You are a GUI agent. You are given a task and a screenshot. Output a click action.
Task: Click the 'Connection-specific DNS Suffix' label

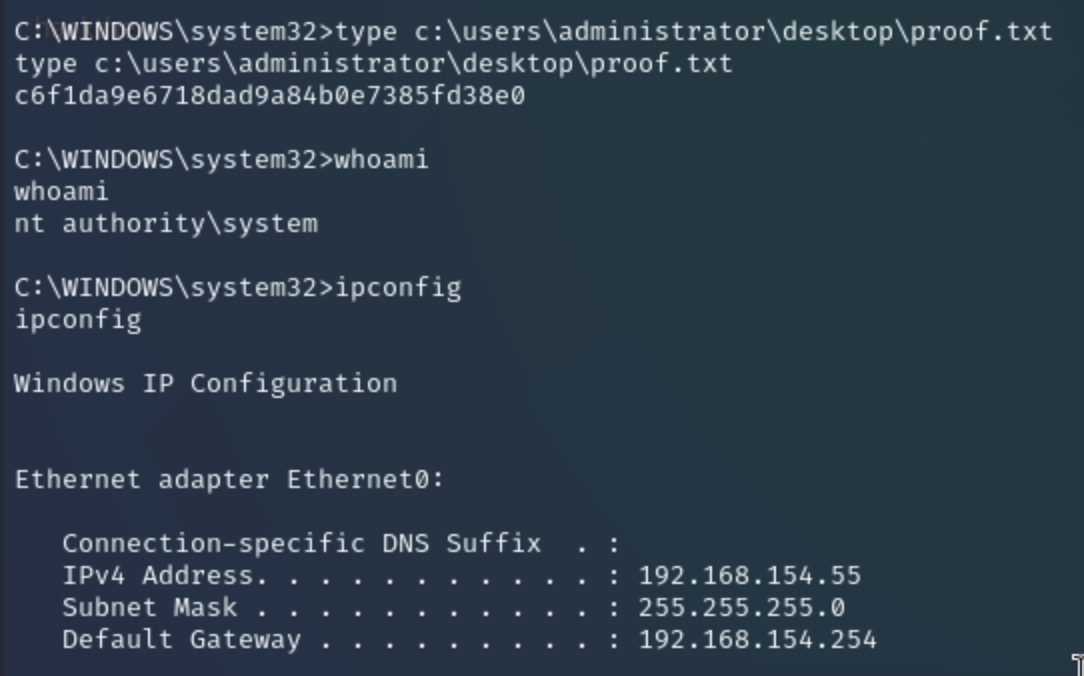pyautogui.click(x=301, y=544)
